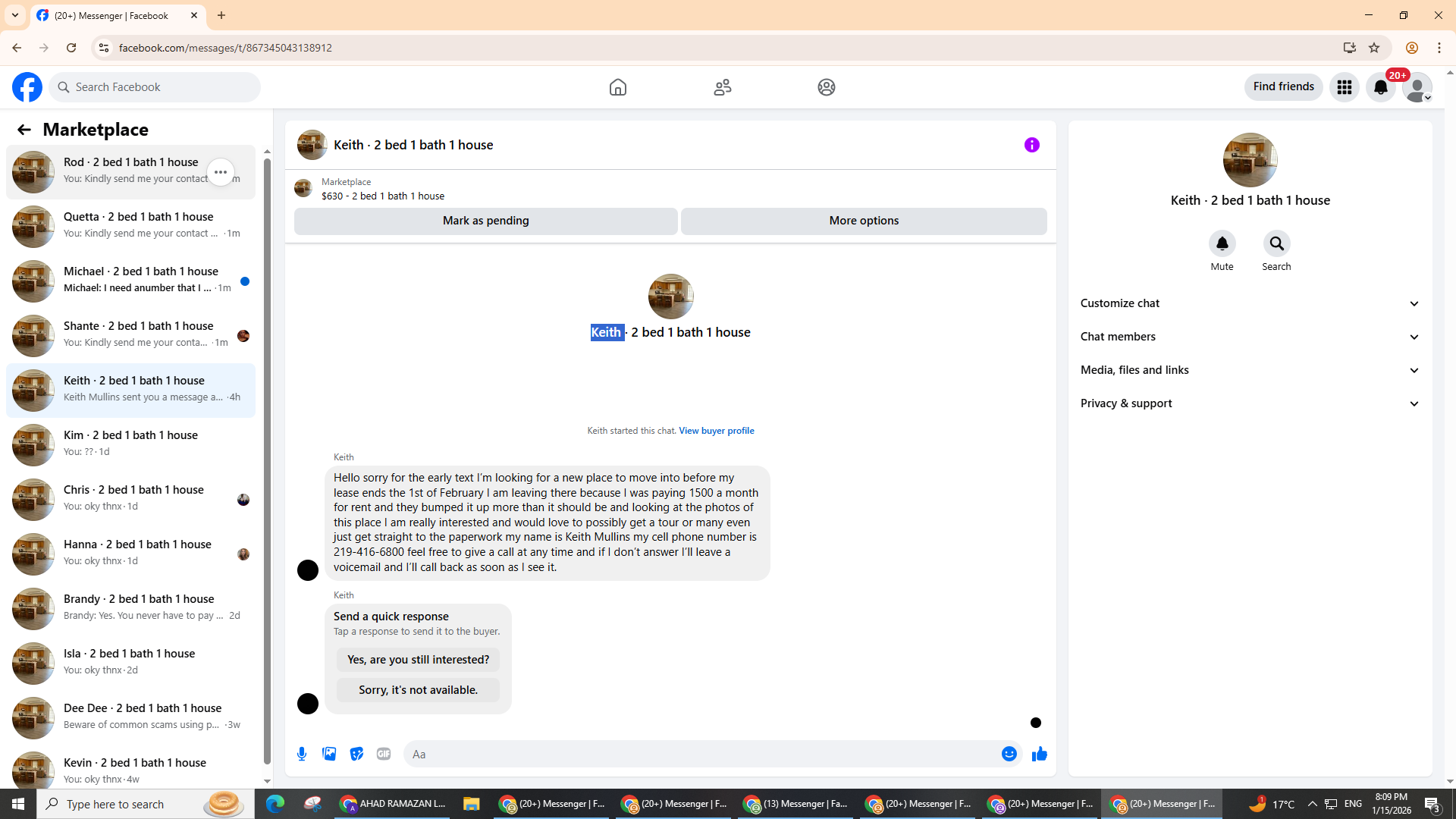Open the emoji picker in message box
1456x819 pixels.
click(x=1009, y=754)
